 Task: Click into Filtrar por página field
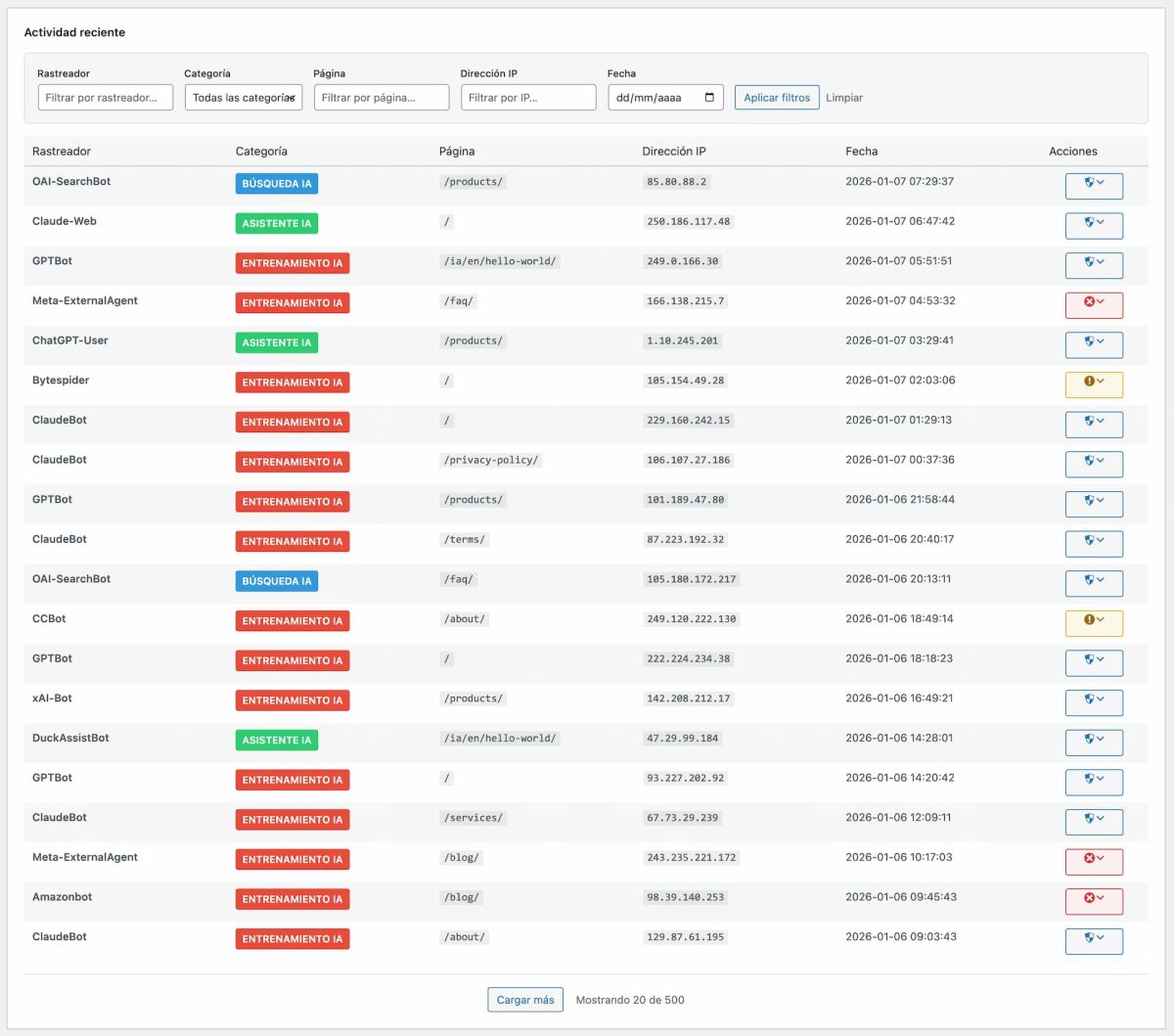pos(381,98)
